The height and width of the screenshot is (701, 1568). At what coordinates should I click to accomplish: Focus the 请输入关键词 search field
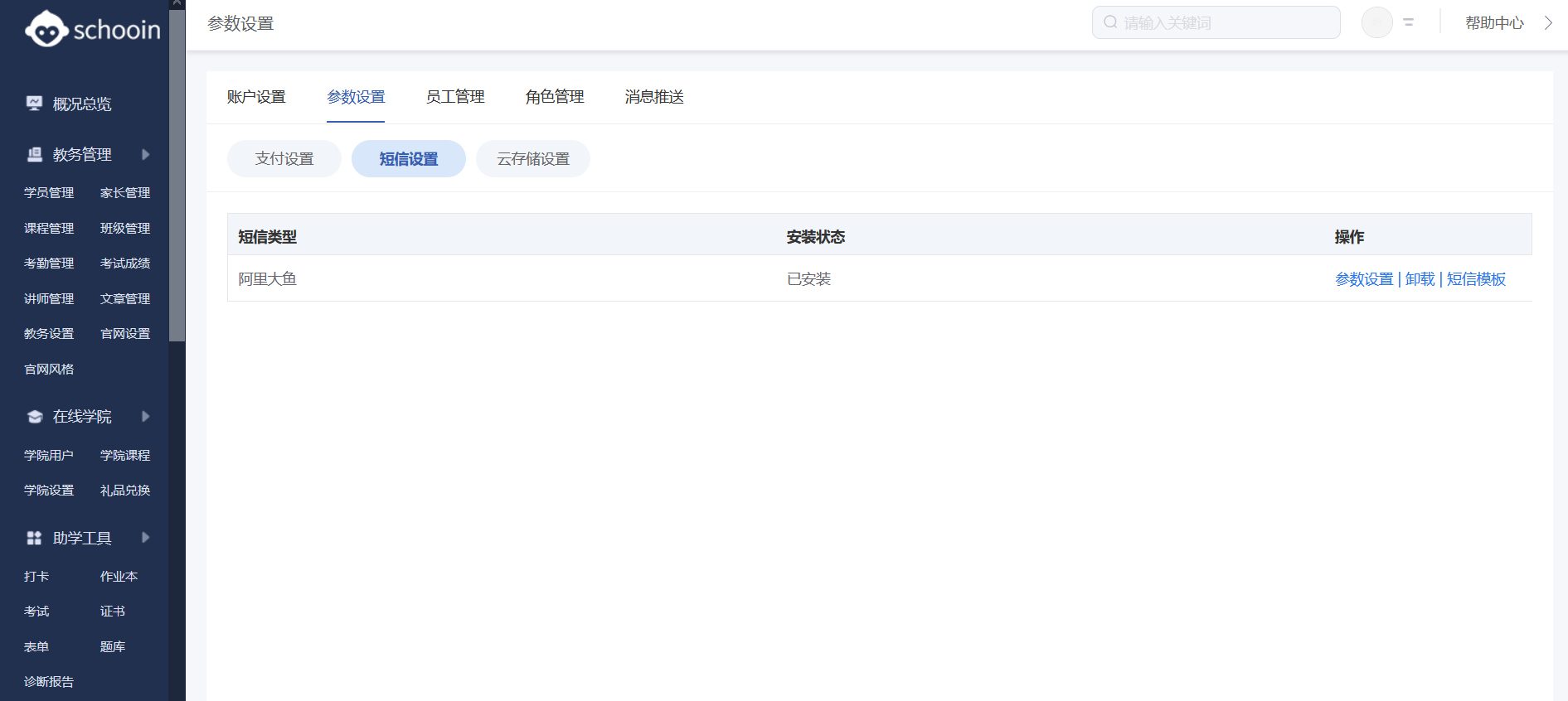pyautogui.click(x=1216, y=22)
